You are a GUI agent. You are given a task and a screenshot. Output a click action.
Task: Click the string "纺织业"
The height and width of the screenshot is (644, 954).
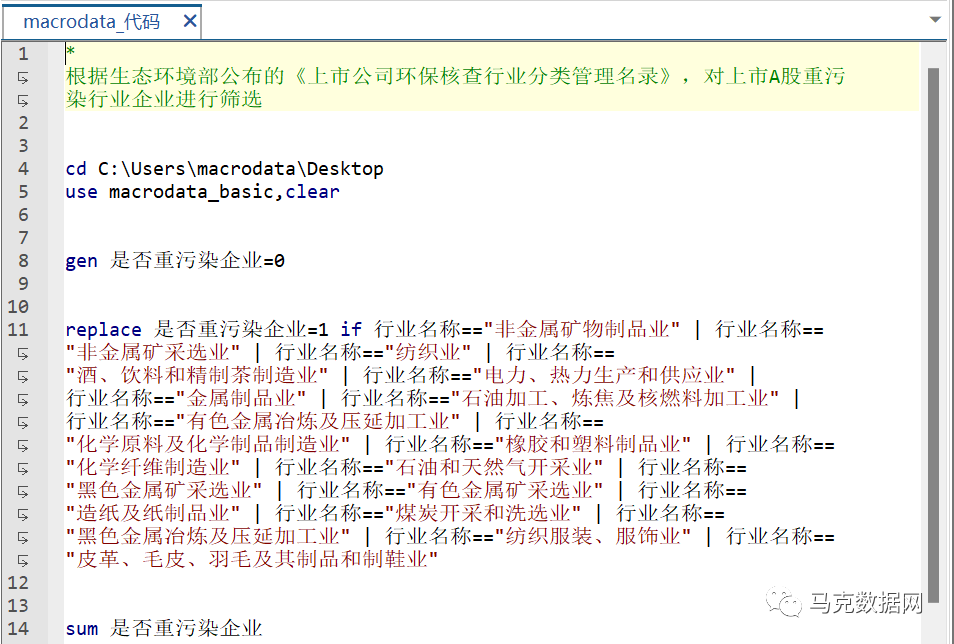click(x=428, y=352)
